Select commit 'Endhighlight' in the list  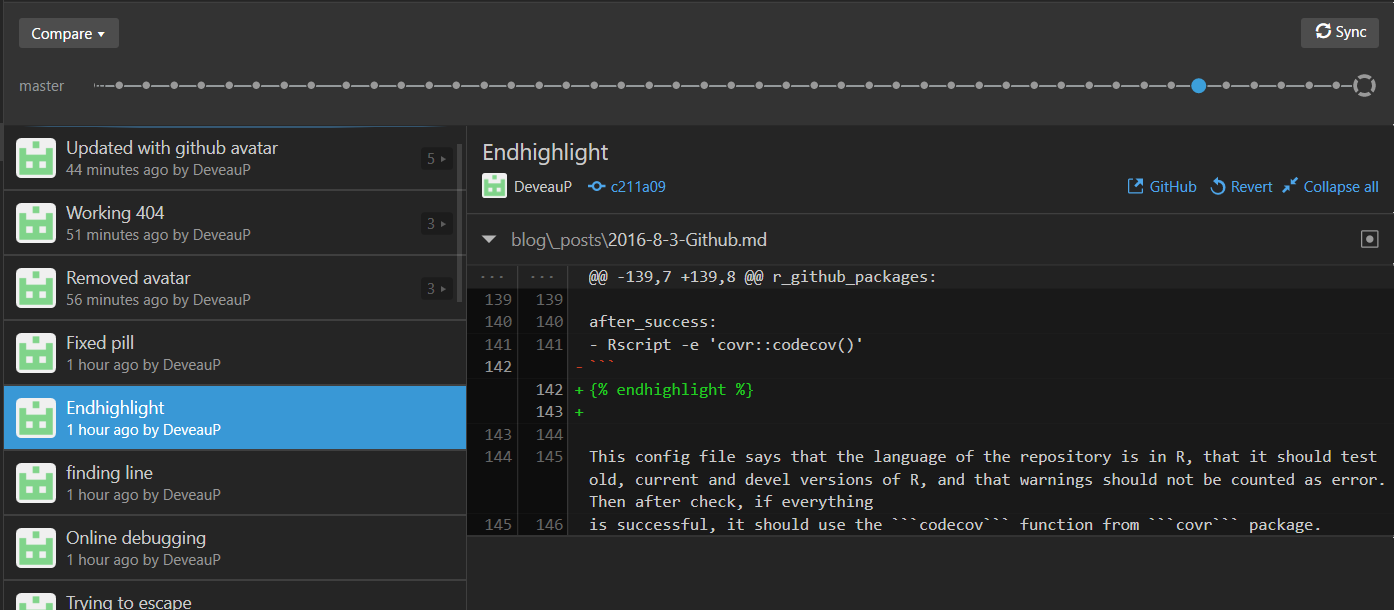coord(235,418)
